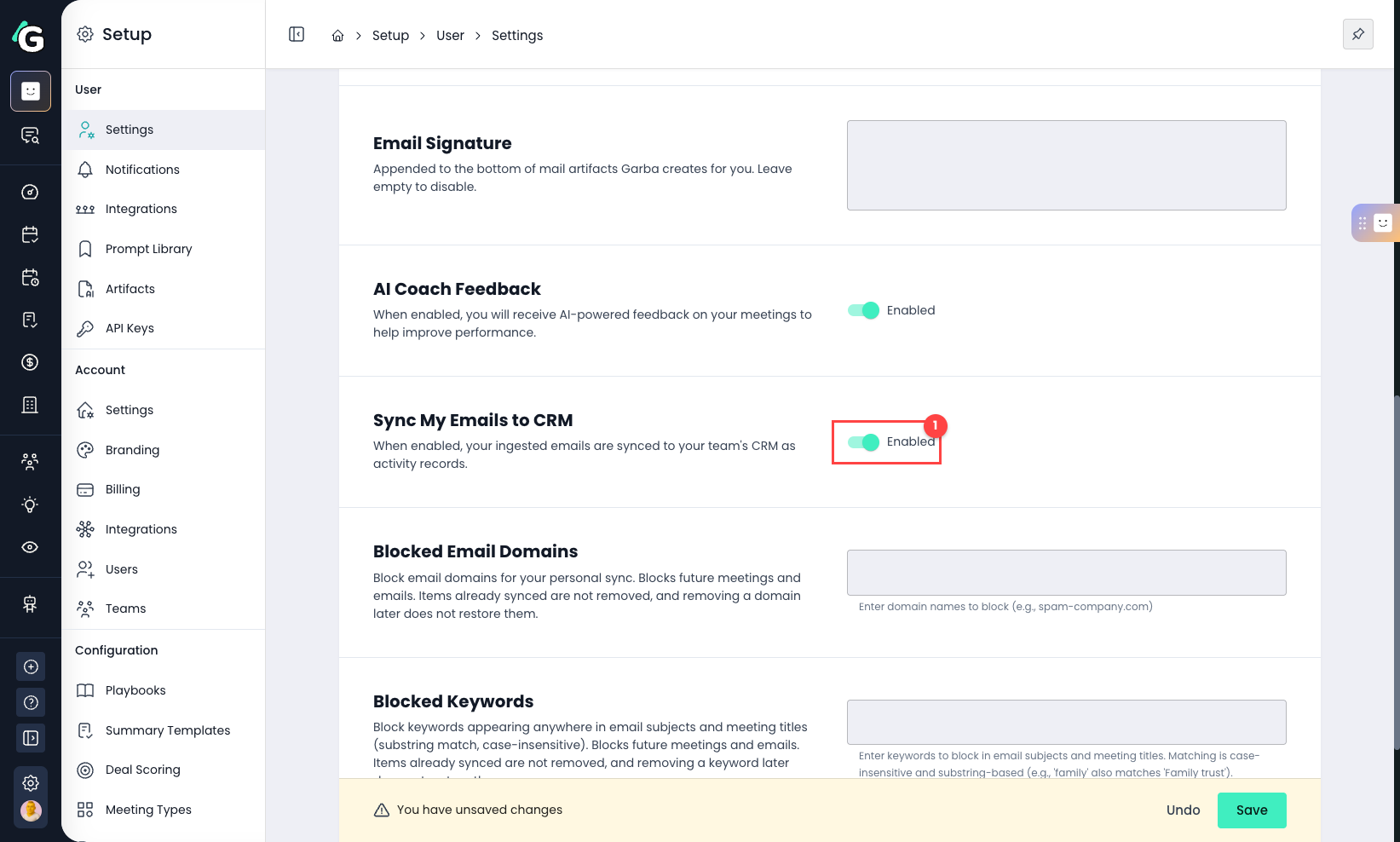Image resolution: width=1400 pixels, height=842 pixels.
Task: Click the pin icon at top right
Action: [x=1357, y=34]
